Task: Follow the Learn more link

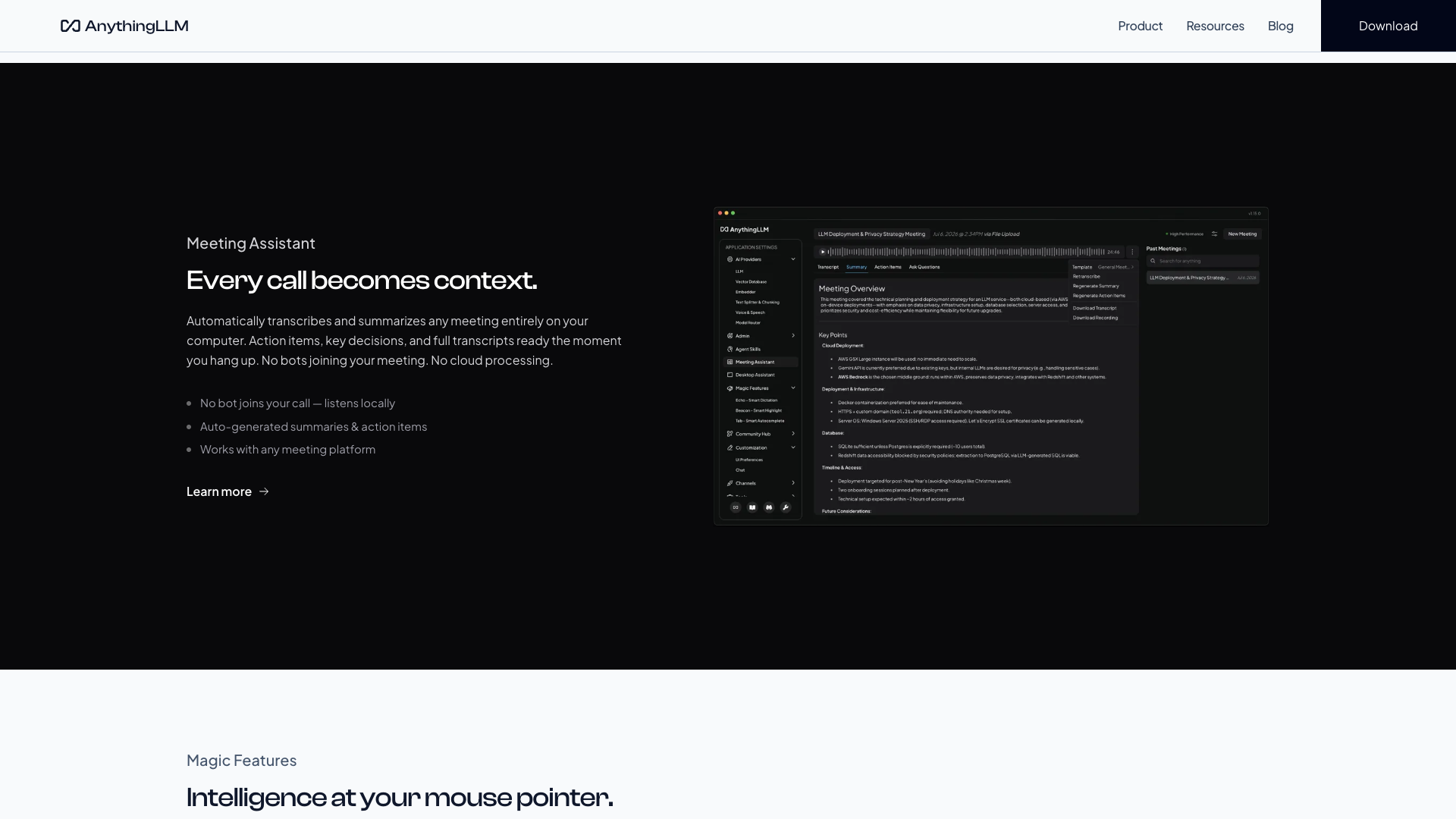Action: pyautogui.click(x=227, y=491)
